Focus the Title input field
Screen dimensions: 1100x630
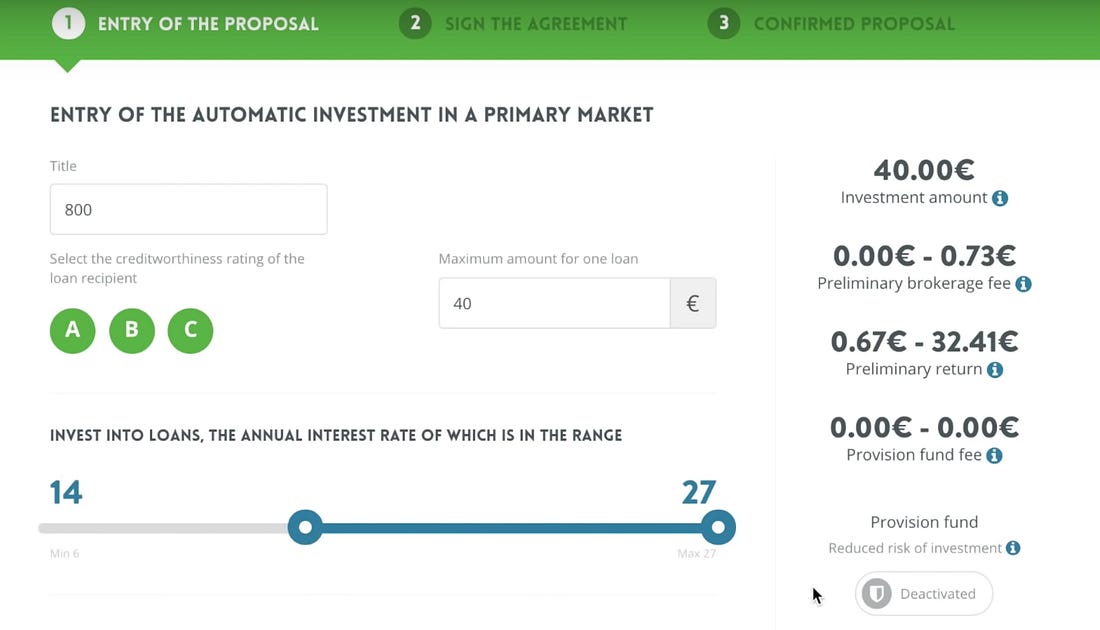pos(188,209)
